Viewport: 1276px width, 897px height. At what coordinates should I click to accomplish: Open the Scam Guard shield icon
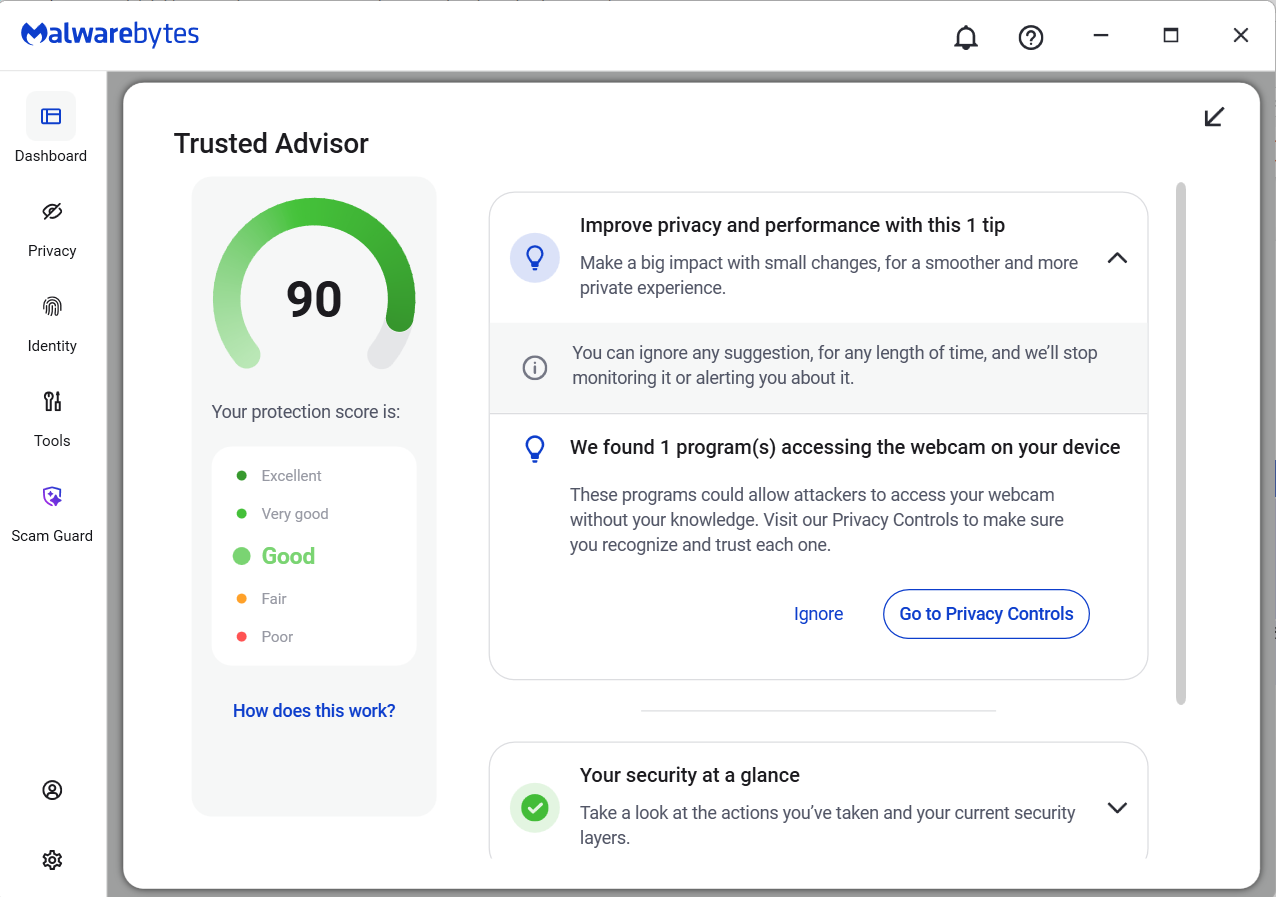(52, 496)
